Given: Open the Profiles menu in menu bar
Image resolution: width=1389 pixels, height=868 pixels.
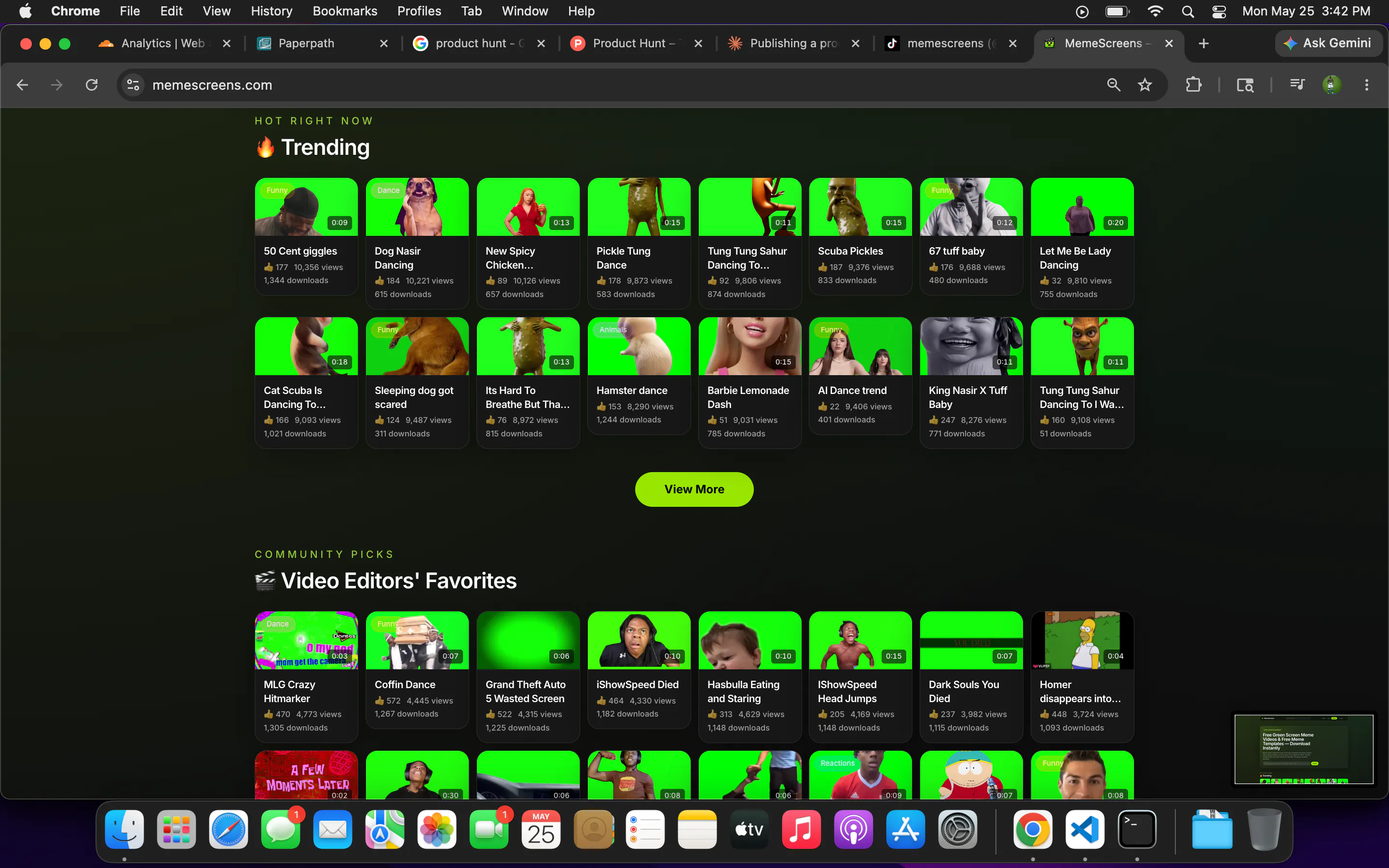Looking at the screenshot, I should [419, 12].
